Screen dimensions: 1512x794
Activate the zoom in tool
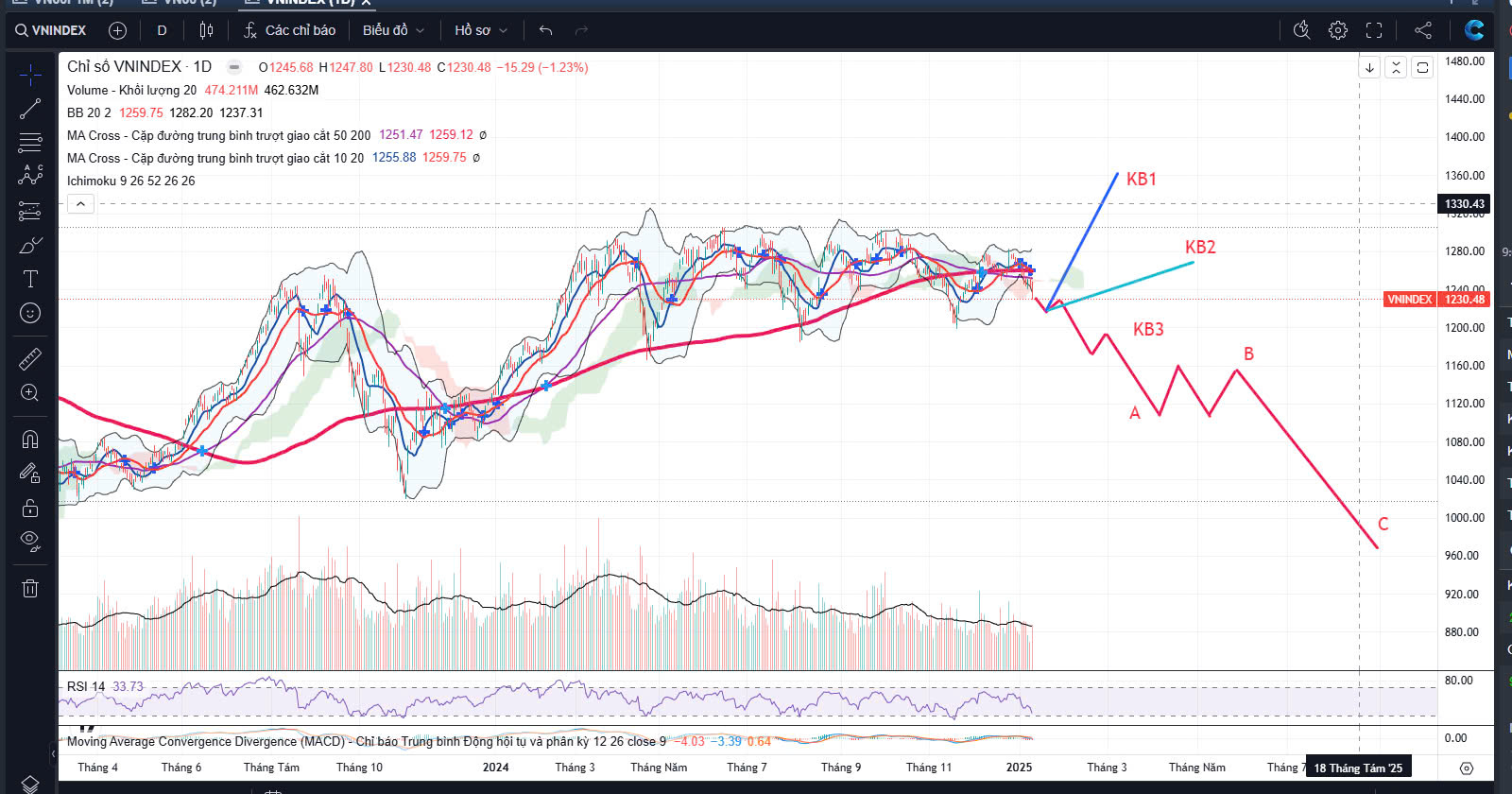[x=30, y=393]
